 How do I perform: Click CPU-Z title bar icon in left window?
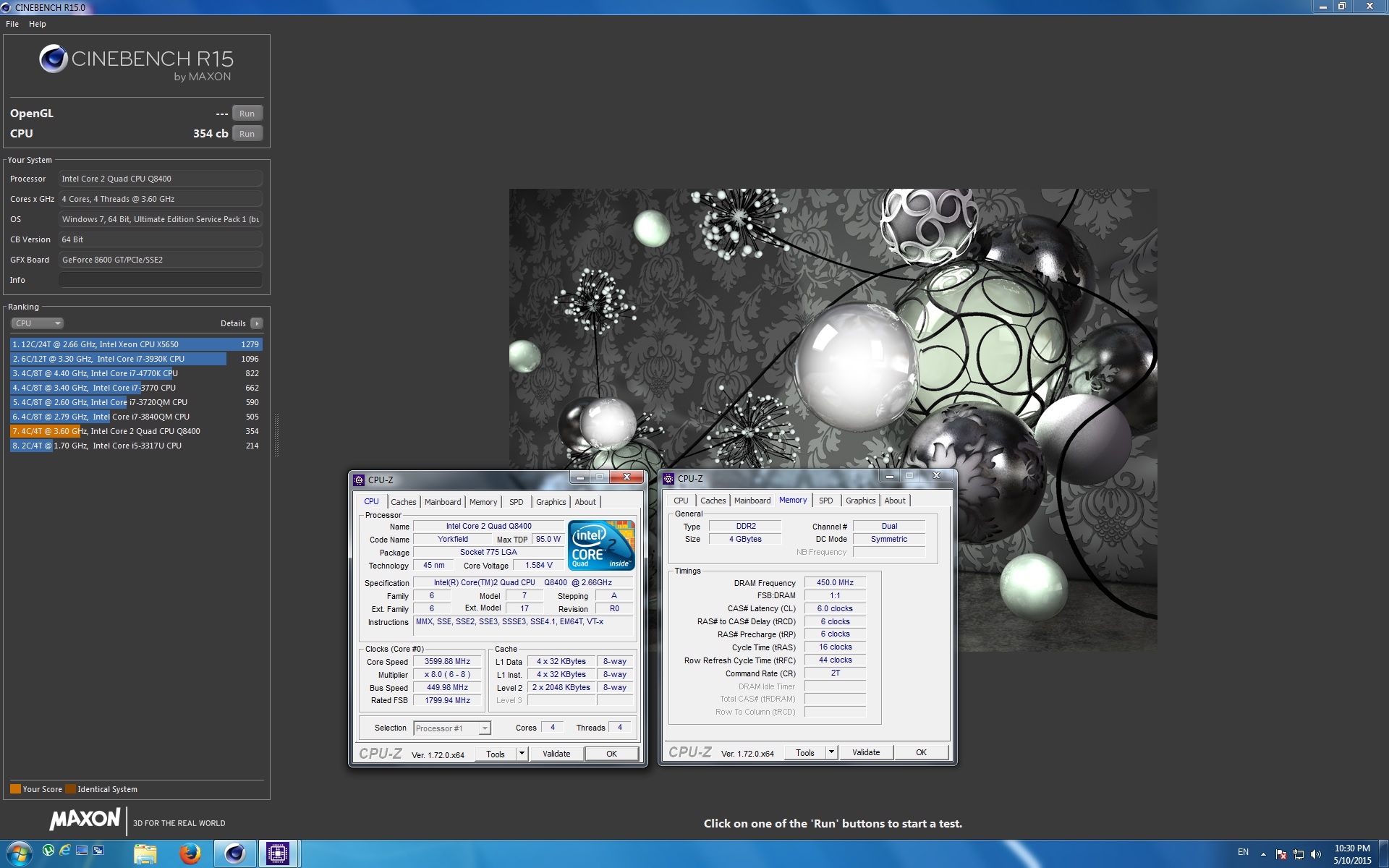(359, 480)
